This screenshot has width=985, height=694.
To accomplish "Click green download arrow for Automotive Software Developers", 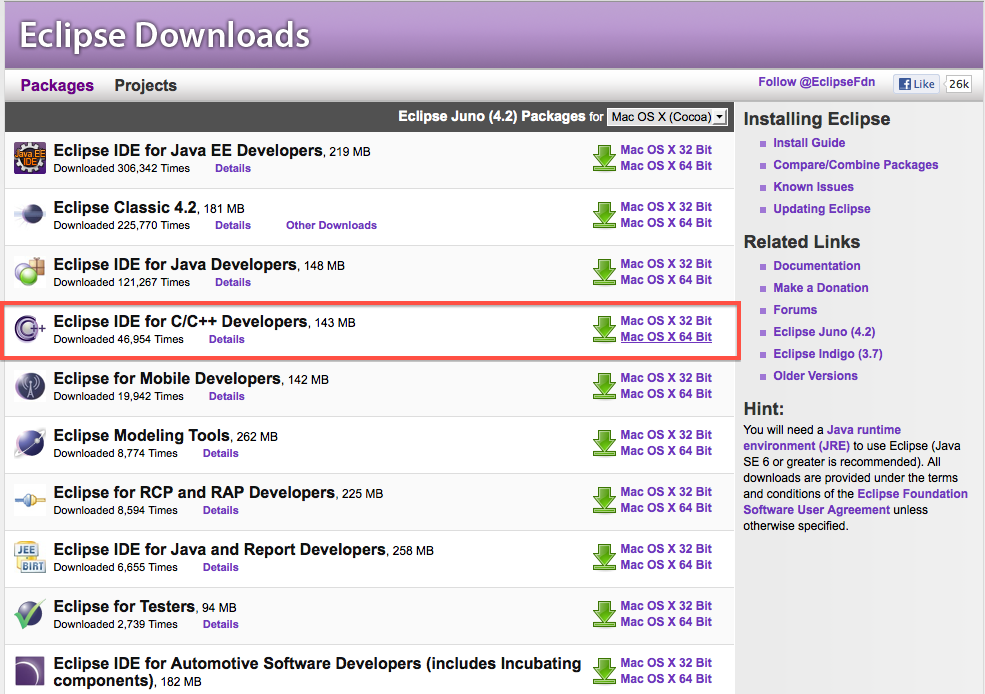I will point(604,671).
